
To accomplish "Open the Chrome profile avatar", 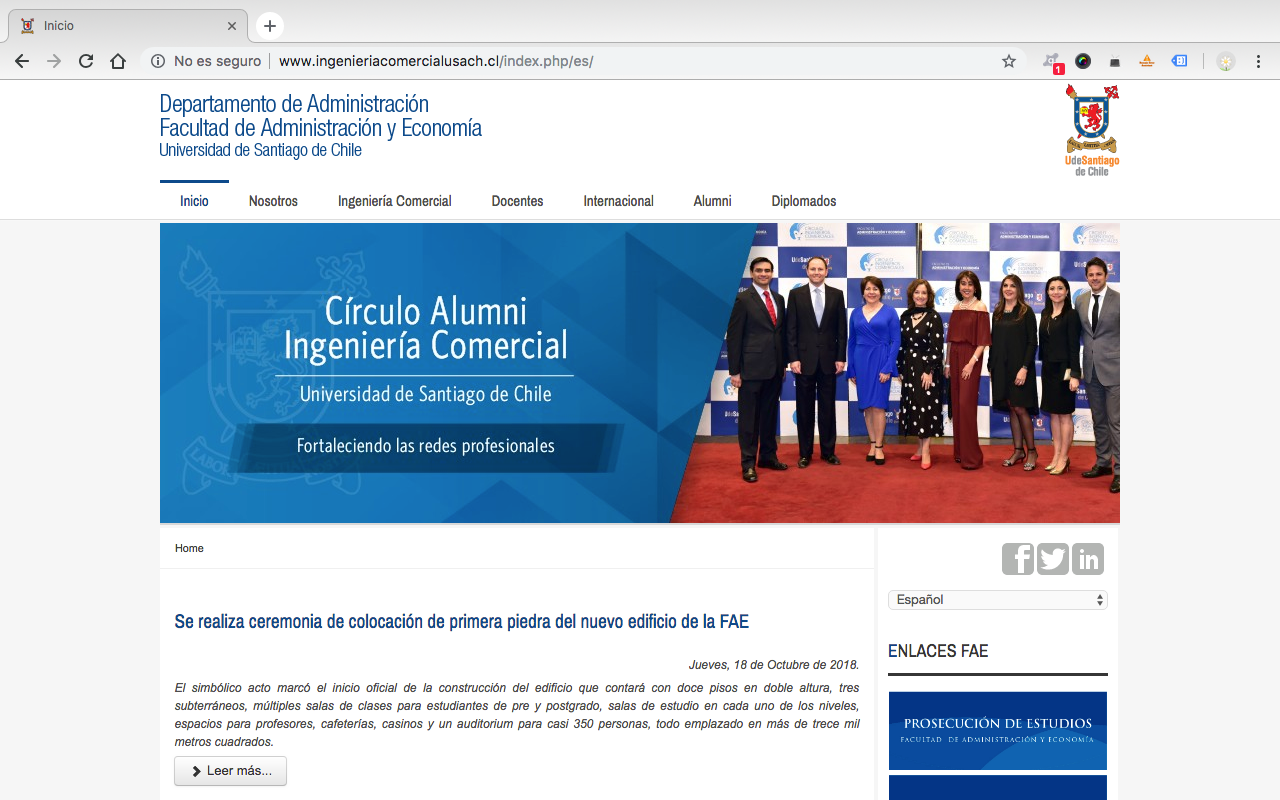I will point(1226,61).
